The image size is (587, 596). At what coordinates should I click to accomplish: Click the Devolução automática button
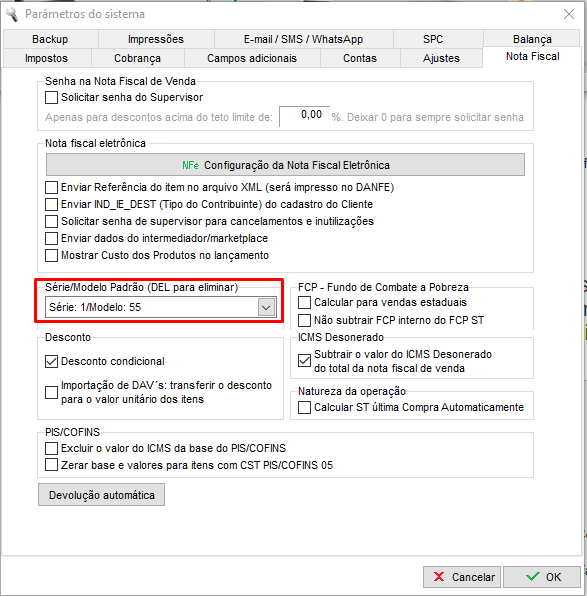click(102, 495)
